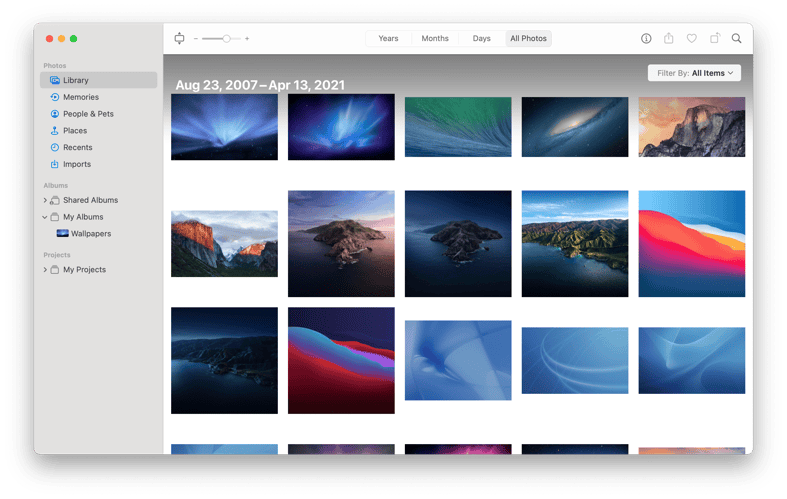This screenshot has height=499, width=787.
Task: Click the red close window button
Action: click(x=49, y=39)
